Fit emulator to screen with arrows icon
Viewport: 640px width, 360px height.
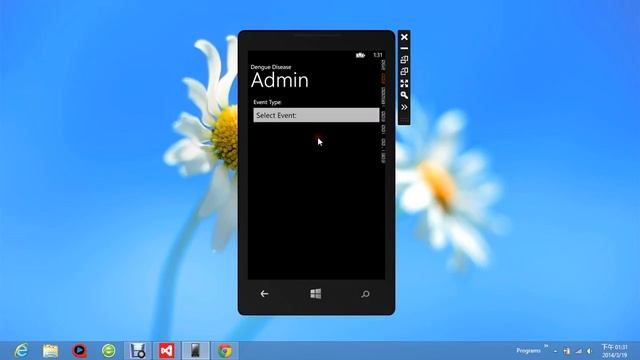(404, 83)
